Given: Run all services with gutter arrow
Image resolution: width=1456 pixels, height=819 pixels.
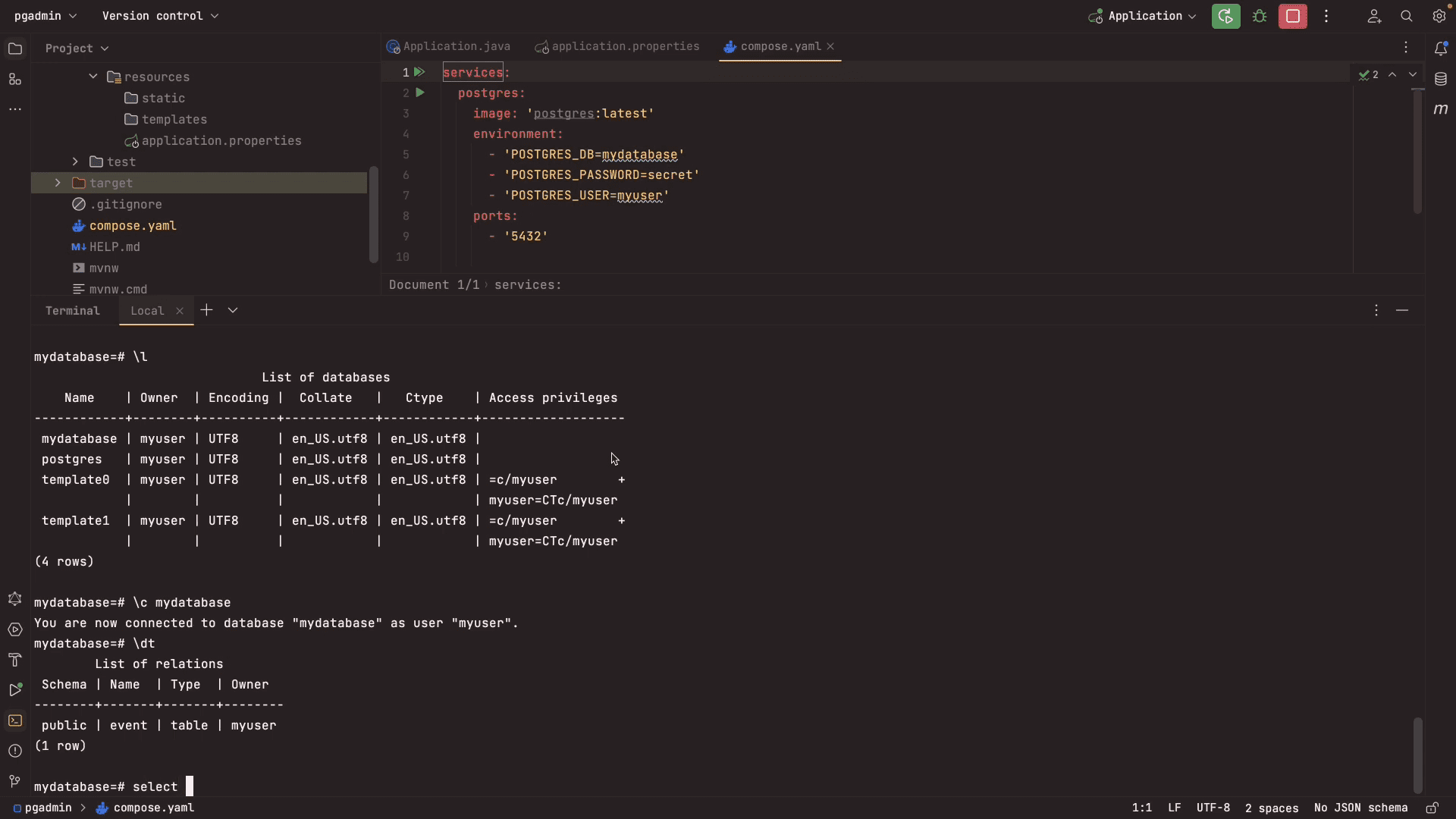Looking at the screenshot, I should (419, 72).
